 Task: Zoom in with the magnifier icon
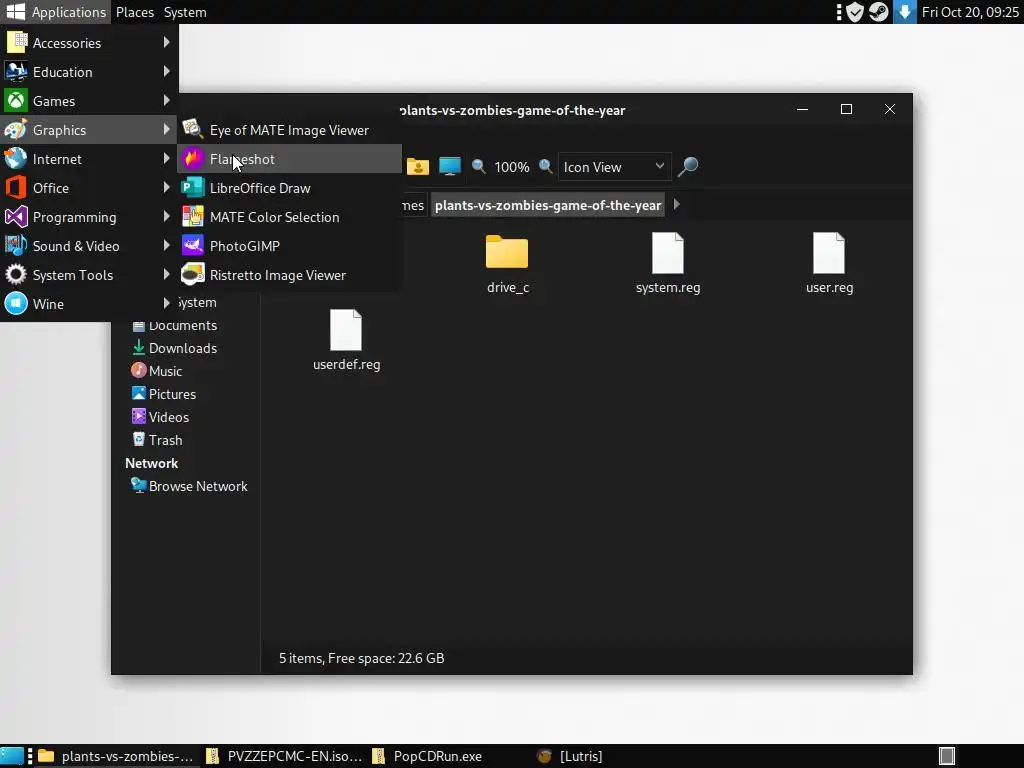coord(545,167)
